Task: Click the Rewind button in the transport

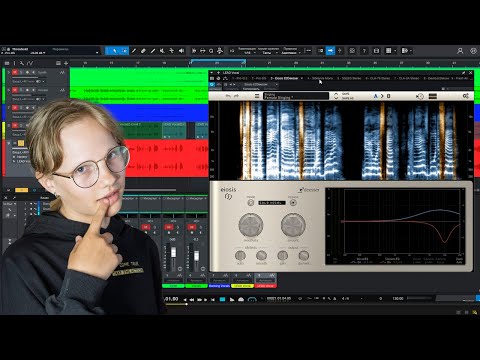Action: tap(192, 299)
